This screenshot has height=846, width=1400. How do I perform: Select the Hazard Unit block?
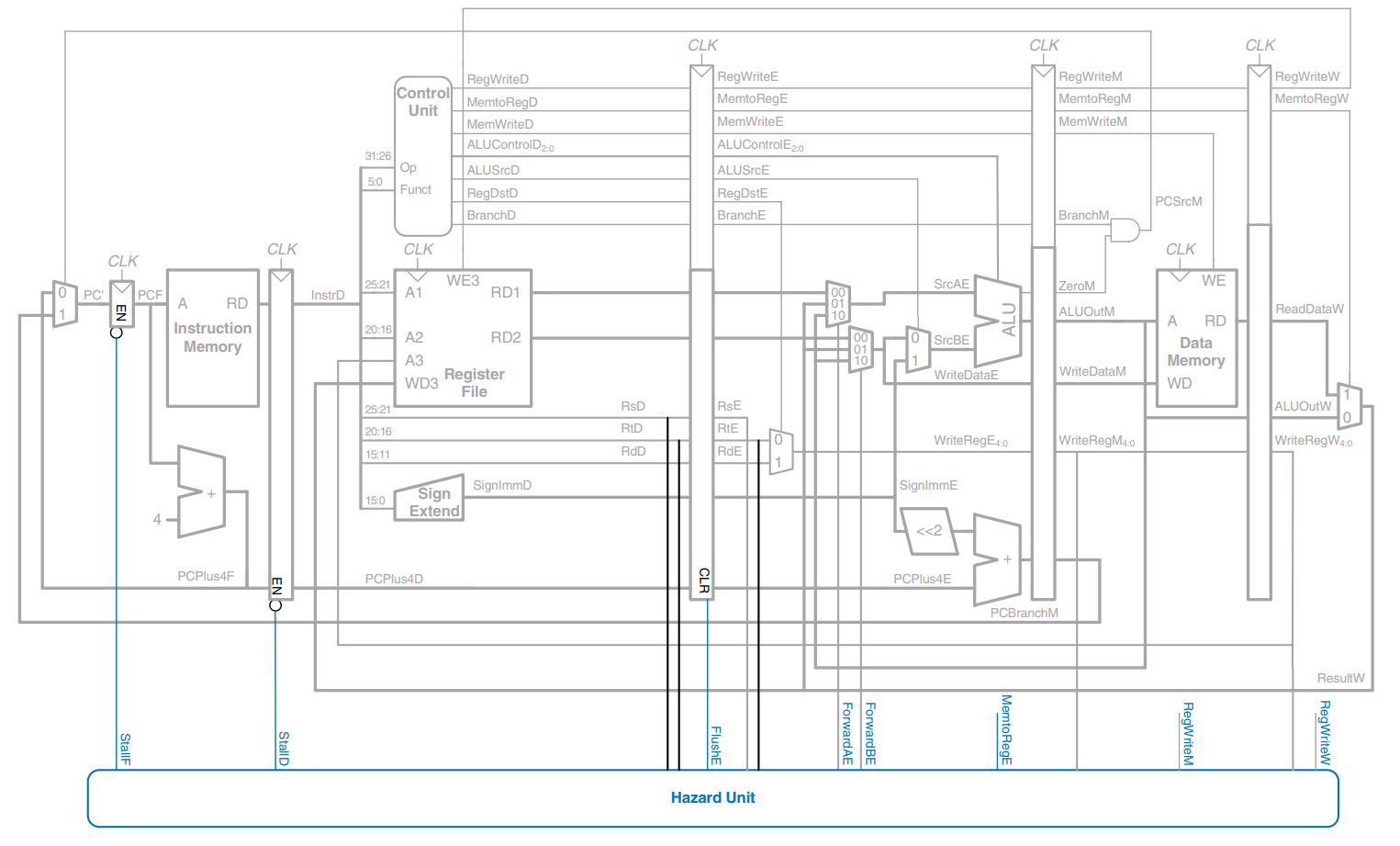point(712,798)
